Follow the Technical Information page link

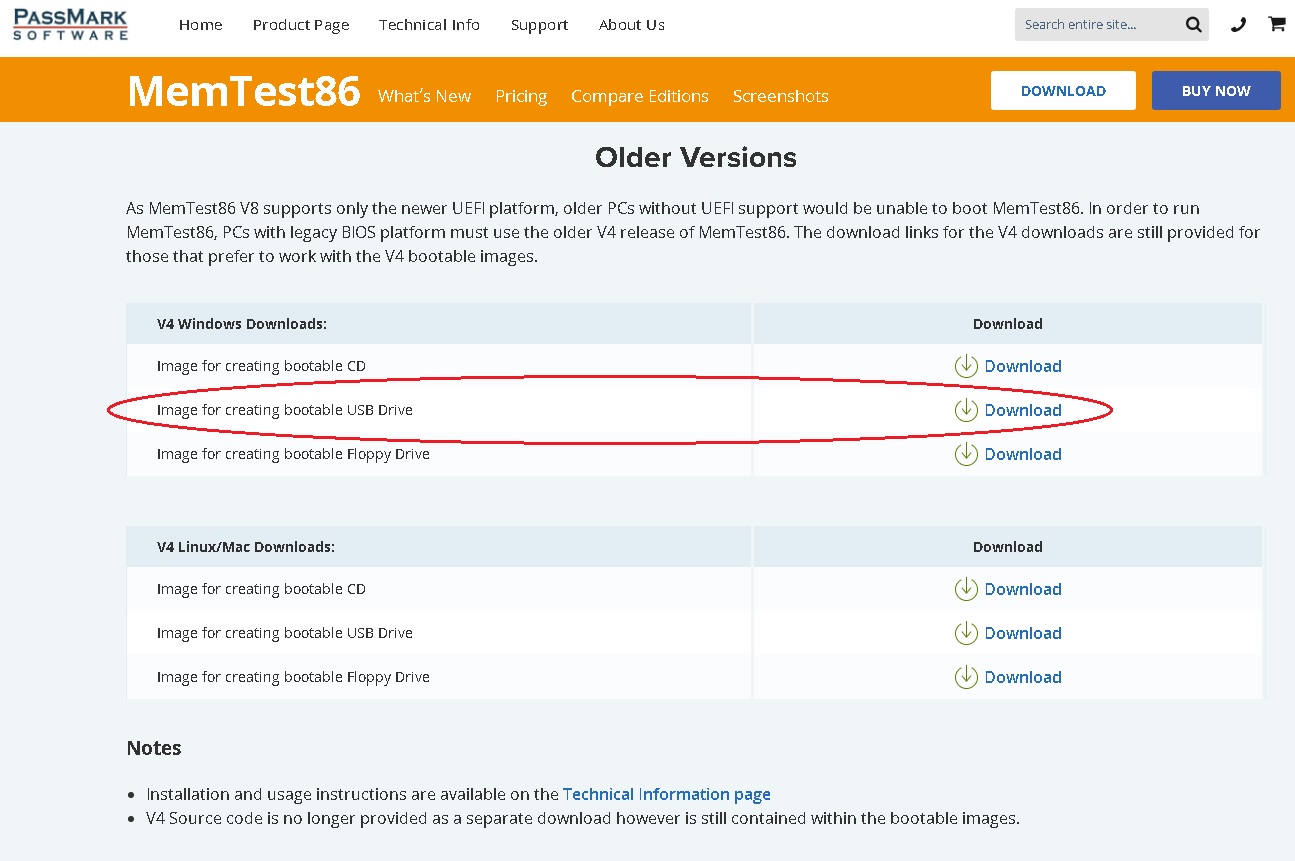click(666, 794)
